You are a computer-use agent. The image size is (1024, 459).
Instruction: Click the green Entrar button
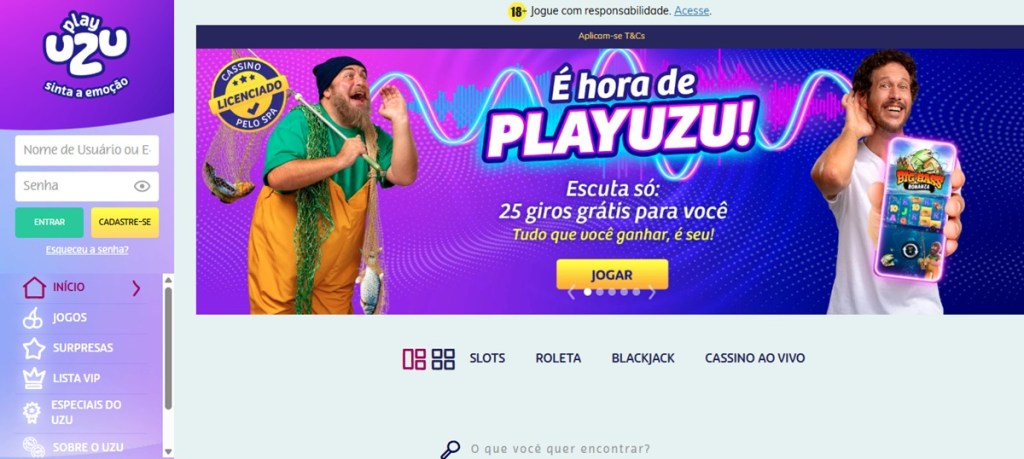pos(50,222)
